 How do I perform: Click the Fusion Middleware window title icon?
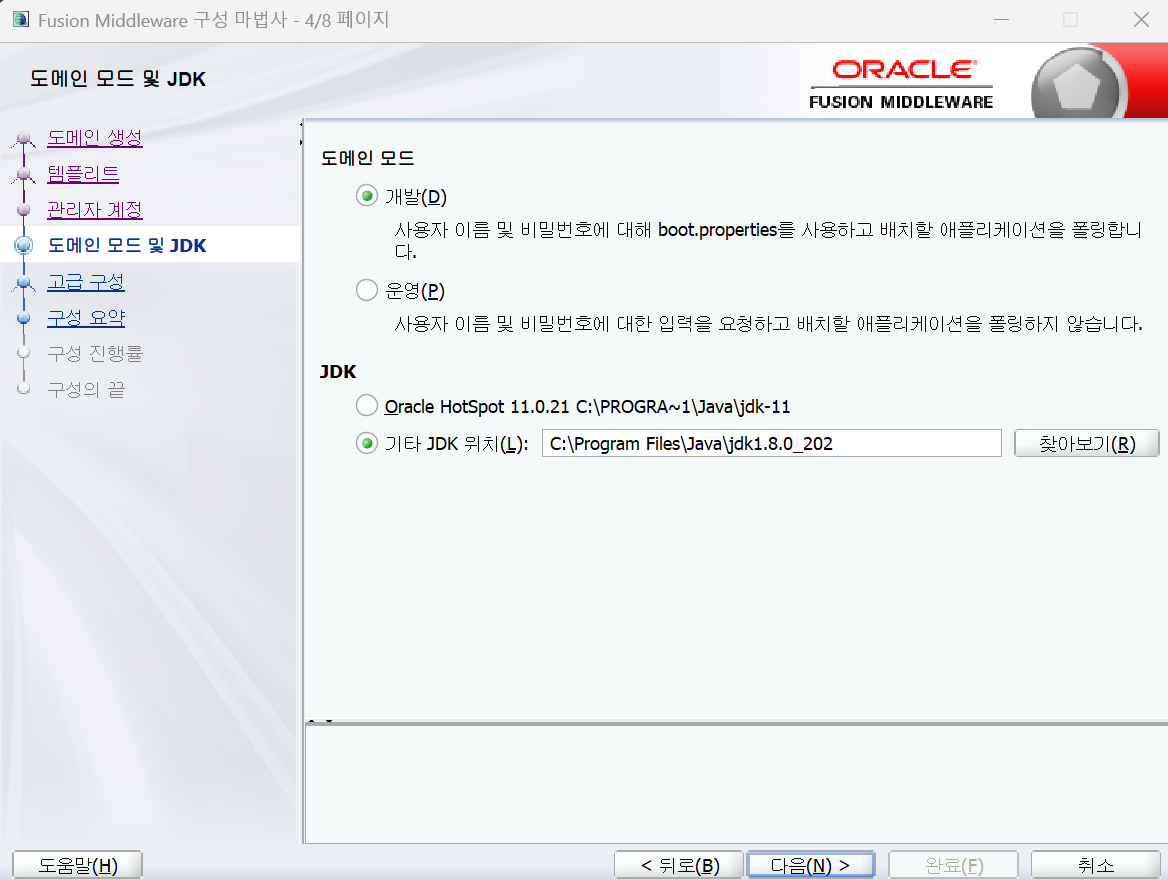(x=21, y=19)
